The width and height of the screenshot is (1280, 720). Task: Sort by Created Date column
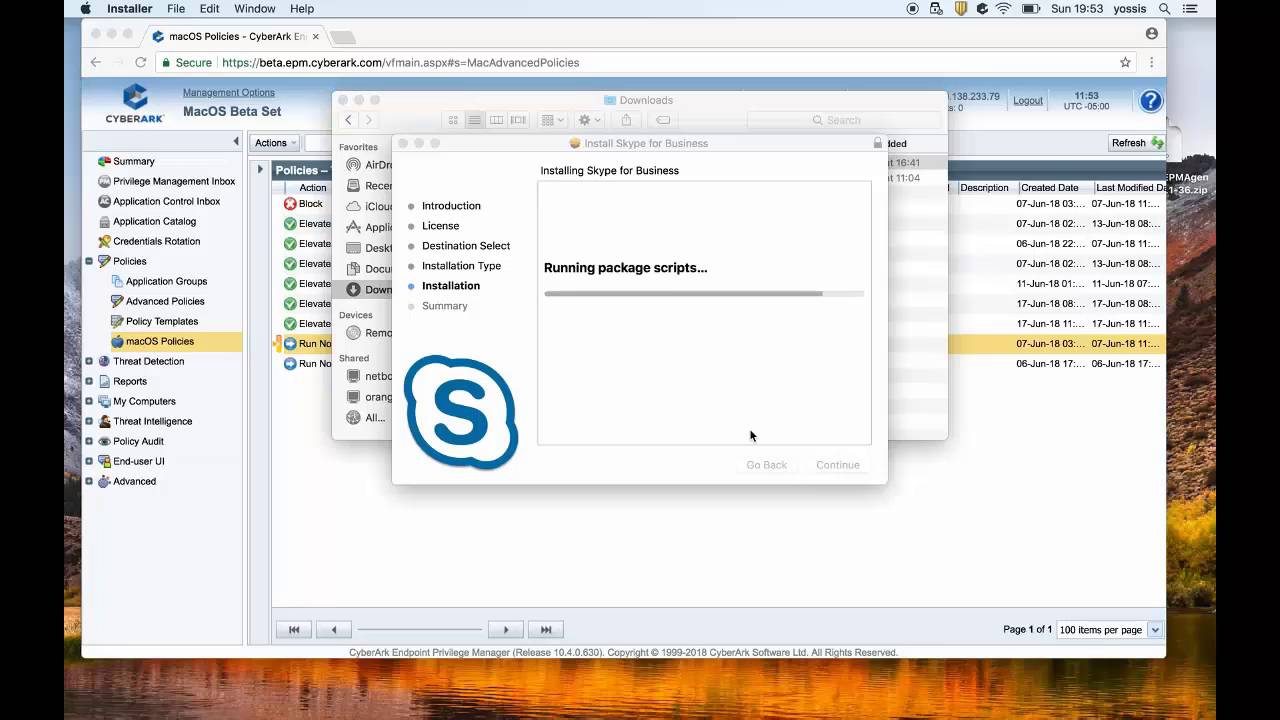point(1049,187)
